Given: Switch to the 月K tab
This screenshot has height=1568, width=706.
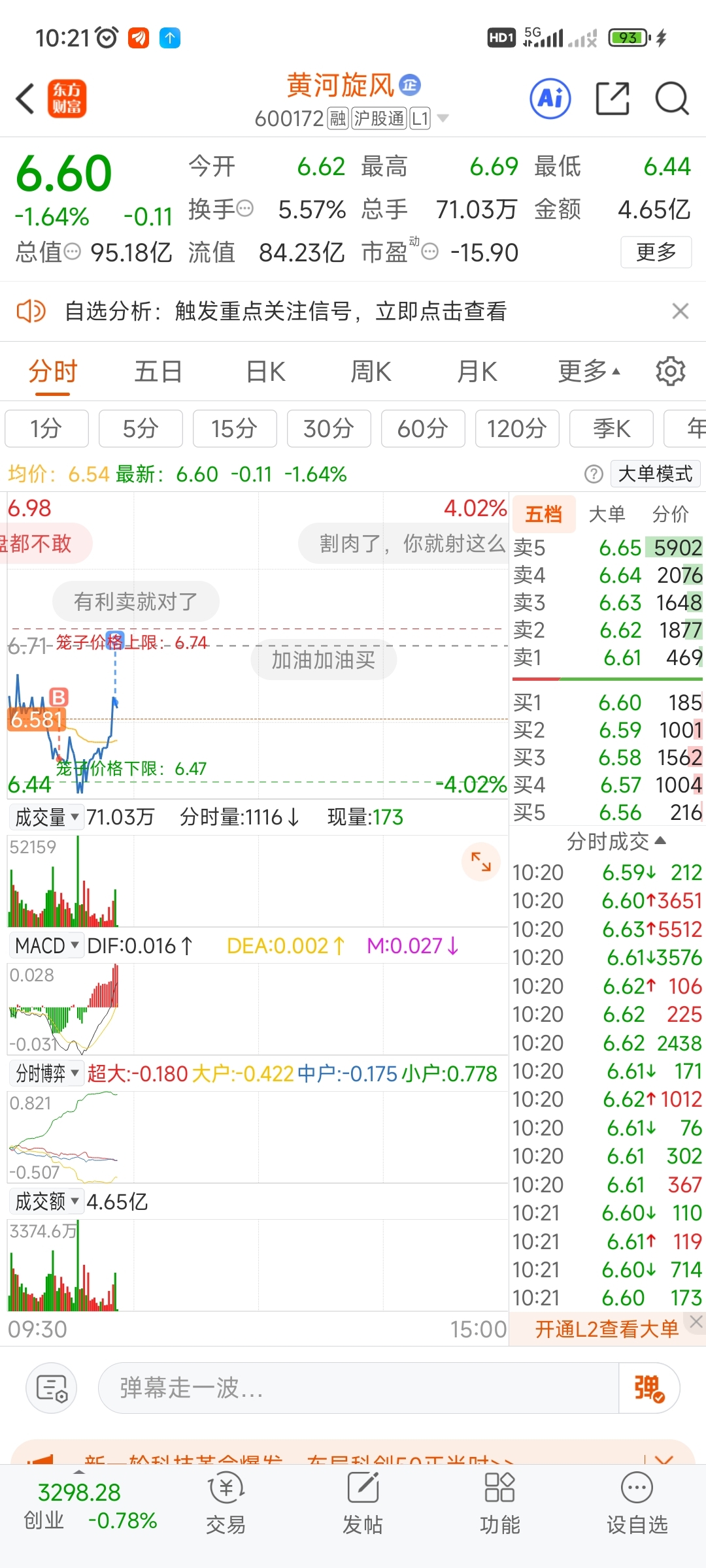Looking at the screenshot, I should pyautogui.click(x=477, y=371).
